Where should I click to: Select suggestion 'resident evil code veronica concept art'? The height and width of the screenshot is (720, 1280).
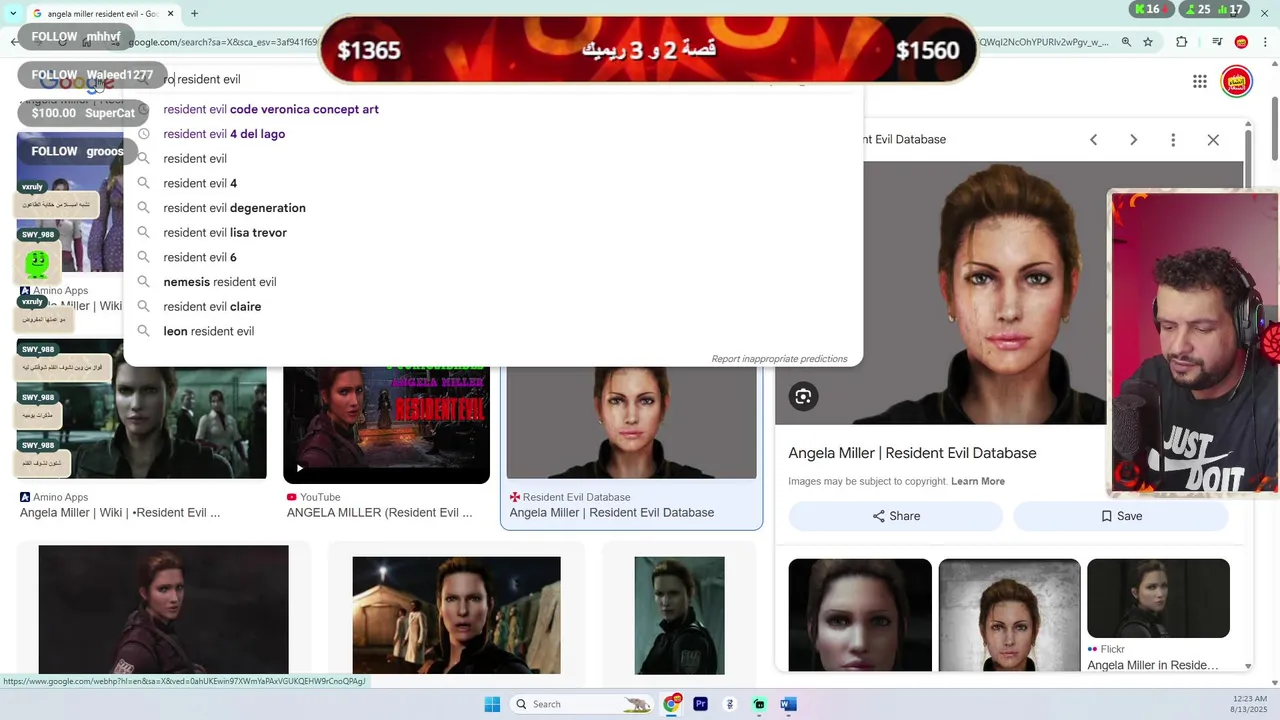point(271,109)
